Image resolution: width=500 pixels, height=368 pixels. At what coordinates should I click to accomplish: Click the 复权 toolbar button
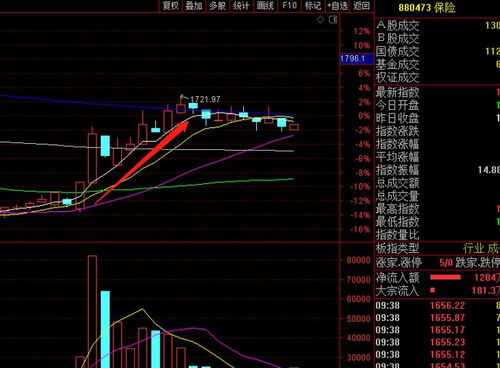[x=171, y=6]
